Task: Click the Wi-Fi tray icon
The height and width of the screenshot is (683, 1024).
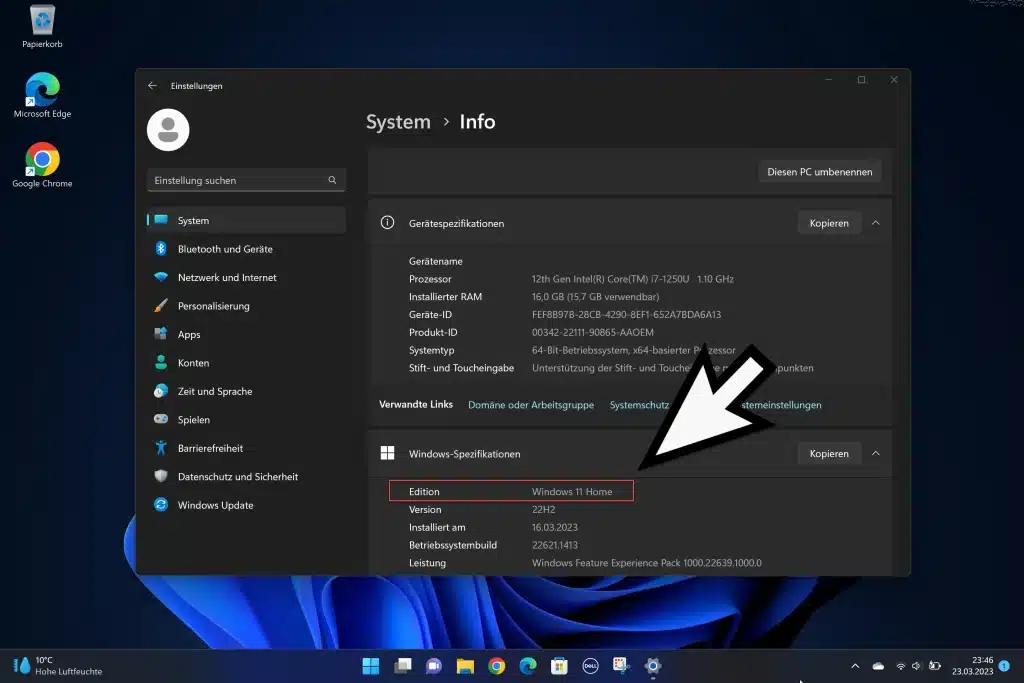Action: [901, 666]
